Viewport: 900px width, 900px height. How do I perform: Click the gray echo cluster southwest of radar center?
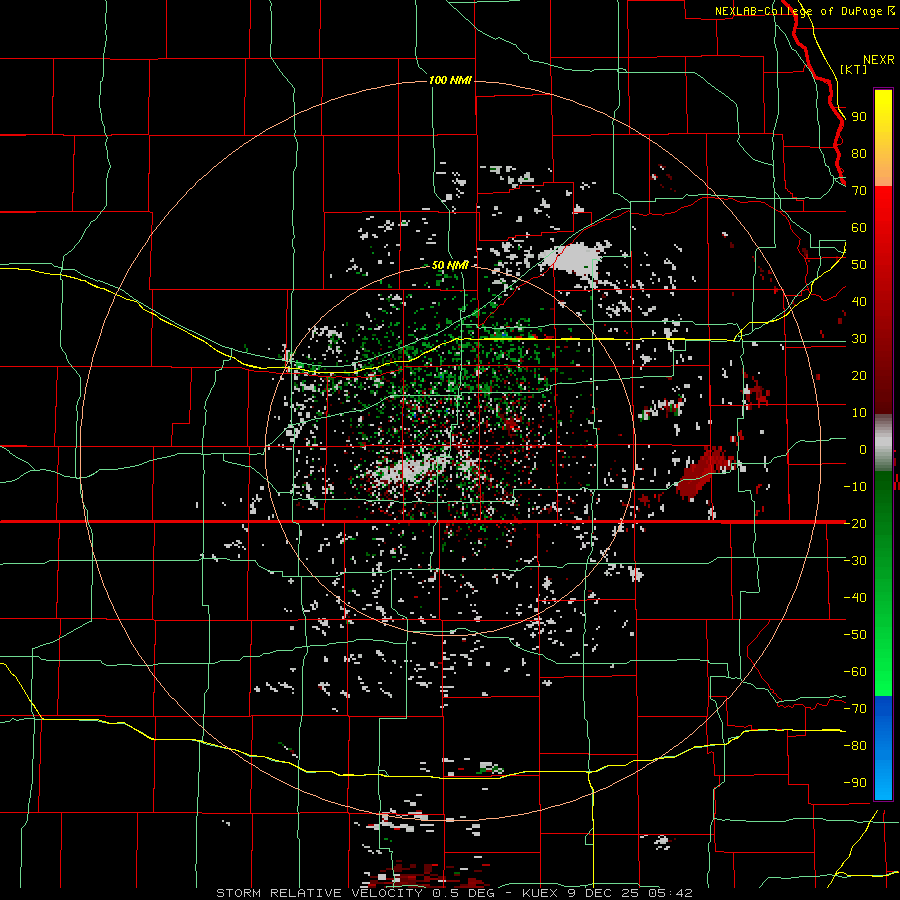tap(410, 468)
